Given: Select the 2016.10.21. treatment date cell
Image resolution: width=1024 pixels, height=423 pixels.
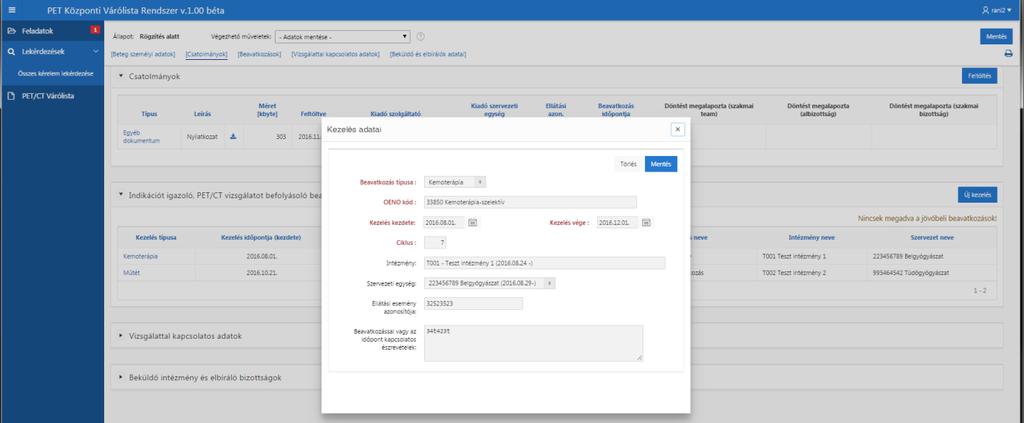Looking at the screenshot, I should click(262, 273).
